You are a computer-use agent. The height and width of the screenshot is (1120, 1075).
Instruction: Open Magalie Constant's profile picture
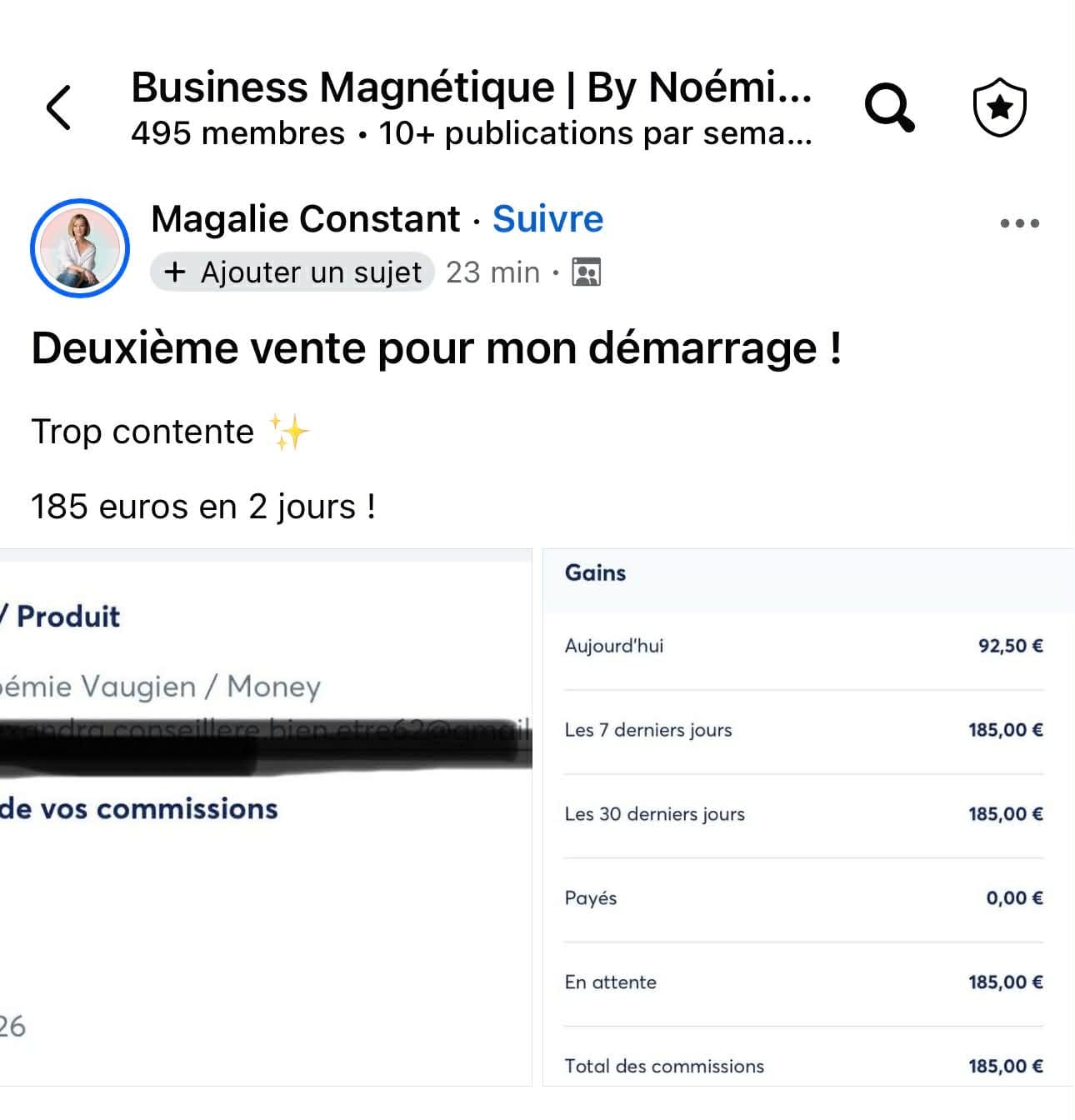click(x=80, y=248)
